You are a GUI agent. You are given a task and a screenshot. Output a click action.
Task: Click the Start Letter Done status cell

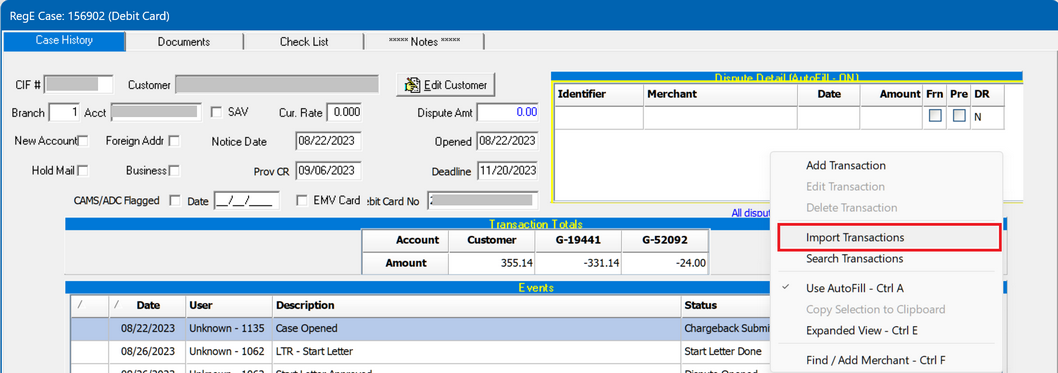click(x=726, y=351)
